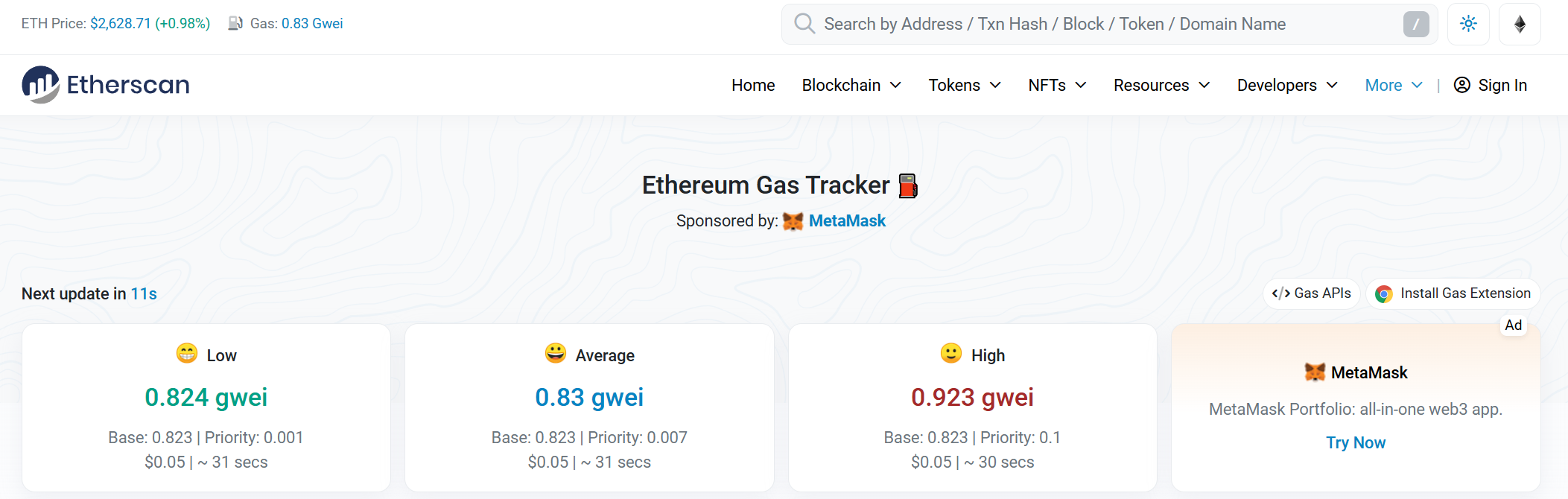The image size is (1568, 499).
Task: Open the Developers dropdown
Action: point(1287,85)
